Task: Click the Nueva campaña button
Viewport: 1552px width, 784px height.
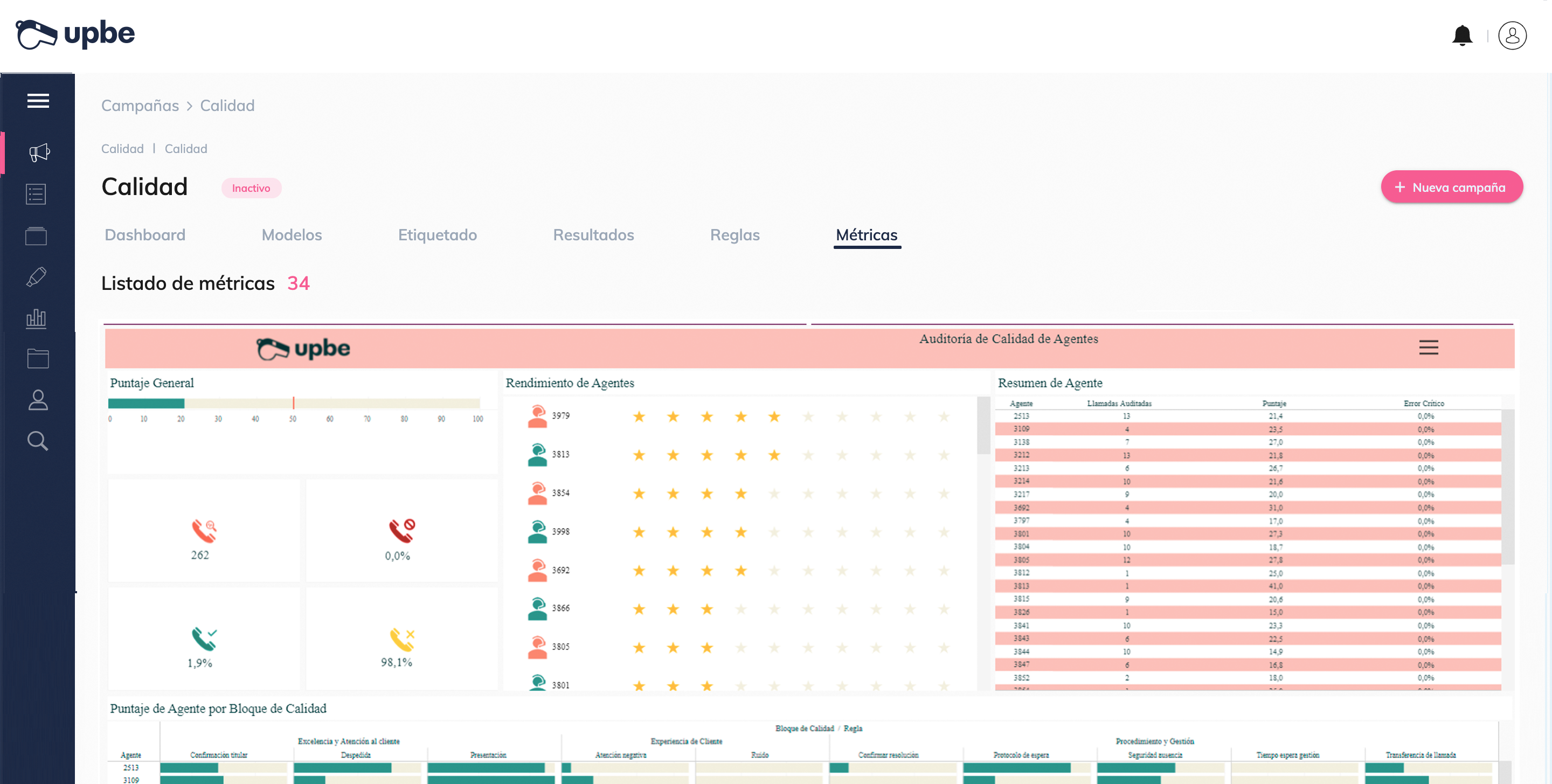Action: point(1452,187)
